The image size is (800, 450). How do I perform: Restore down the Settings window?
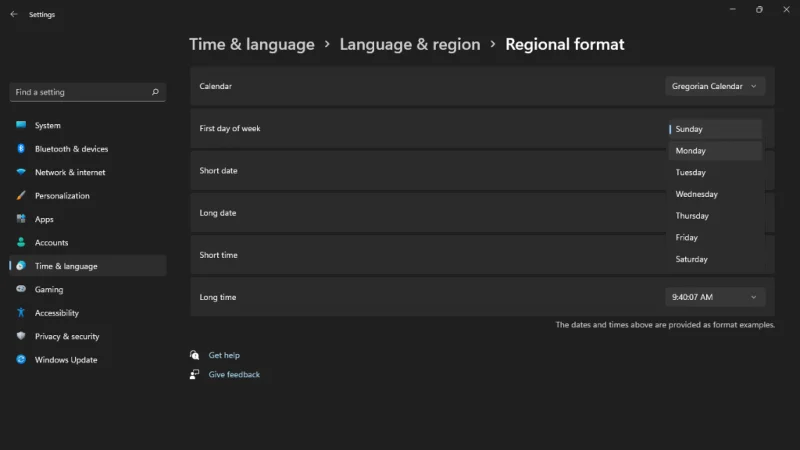pyautogui.click(x=759, y=9)
